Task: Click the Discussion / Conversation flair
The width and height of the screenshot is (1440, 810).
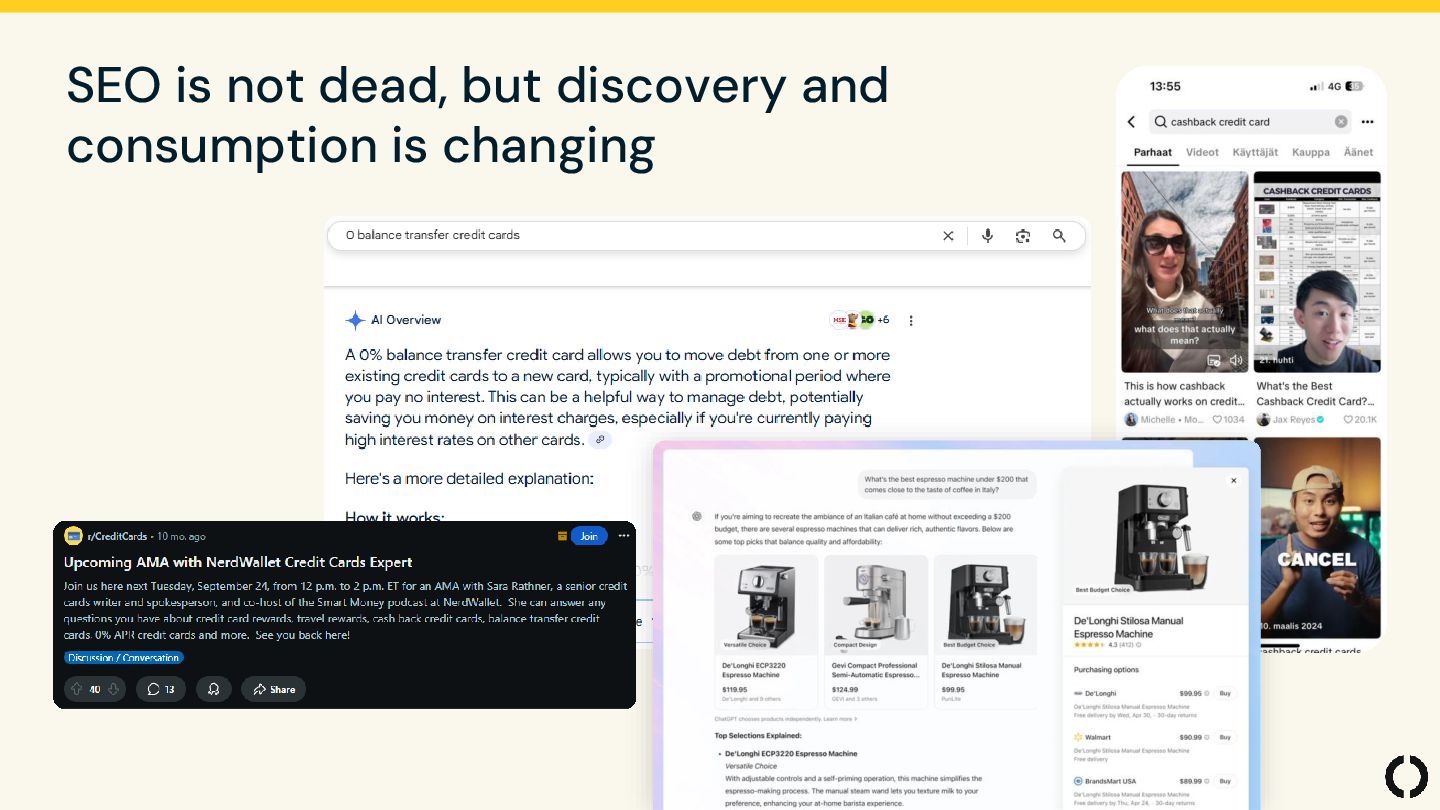Action: 124,658
